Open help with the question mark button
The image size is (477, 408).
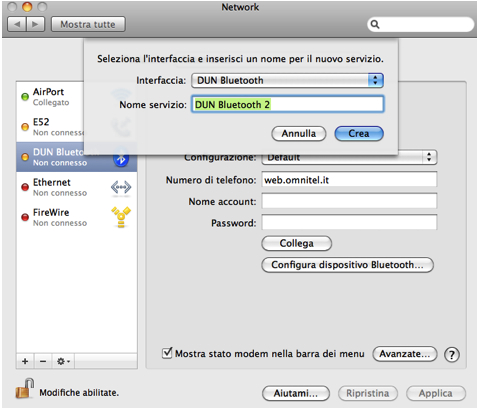tap(452, 354)
